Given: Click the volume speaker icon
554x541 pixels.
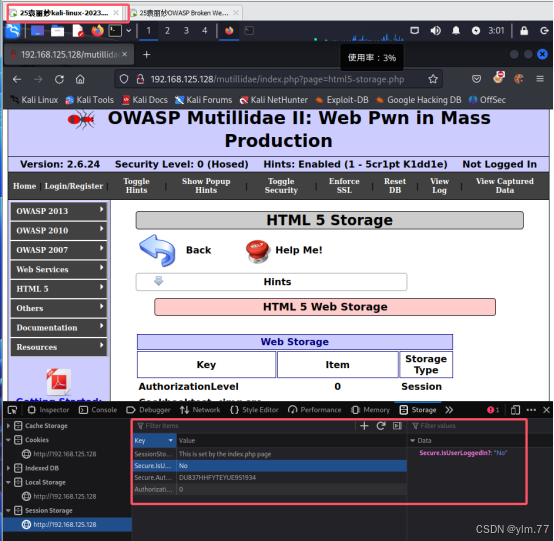Looking at the screenshot, I should click(435, 31).
